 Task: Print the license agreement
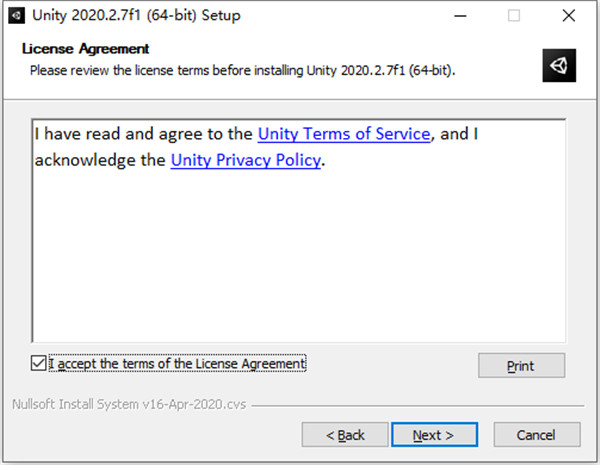[521, 365]
